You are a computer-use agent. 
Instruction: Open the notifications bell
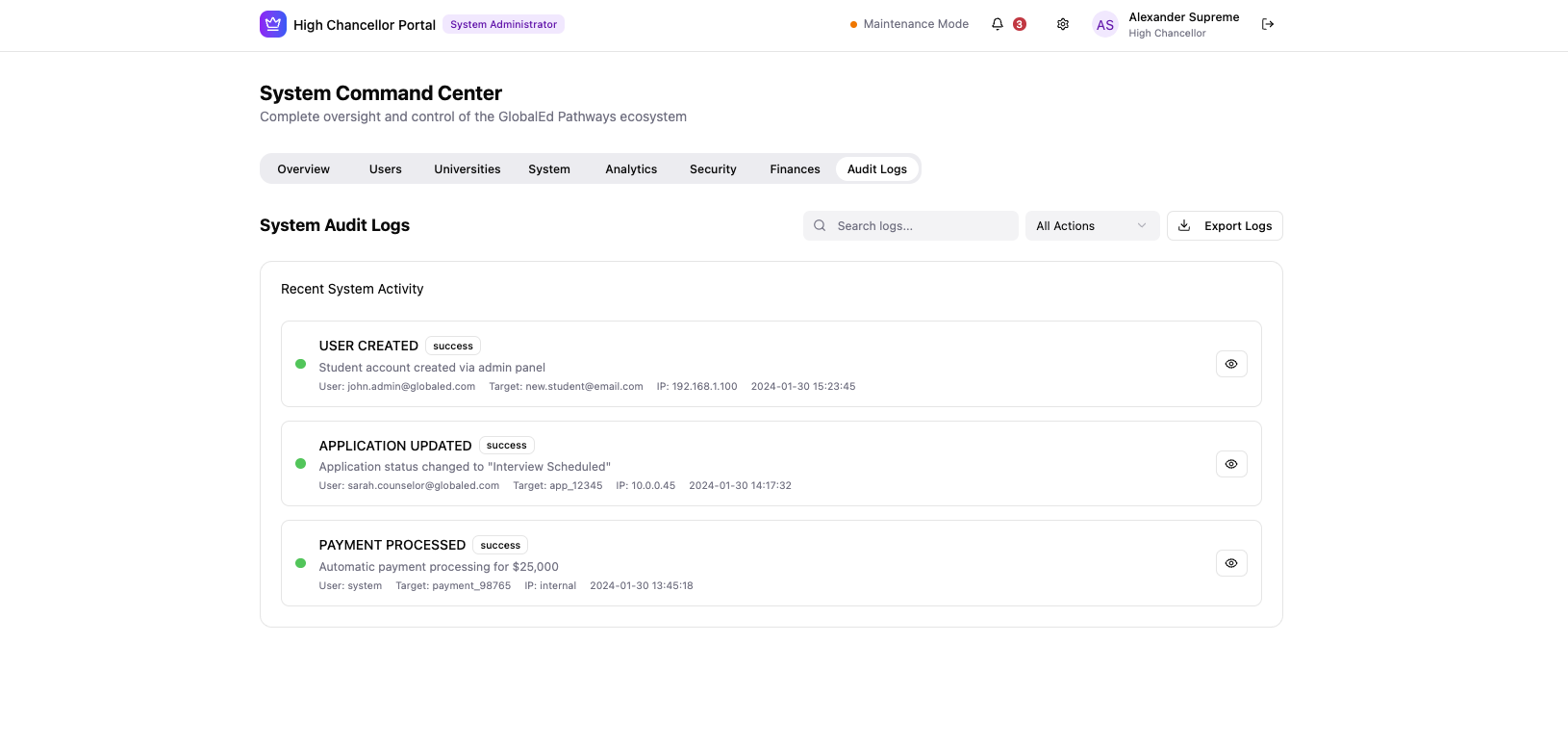point(998,24)
